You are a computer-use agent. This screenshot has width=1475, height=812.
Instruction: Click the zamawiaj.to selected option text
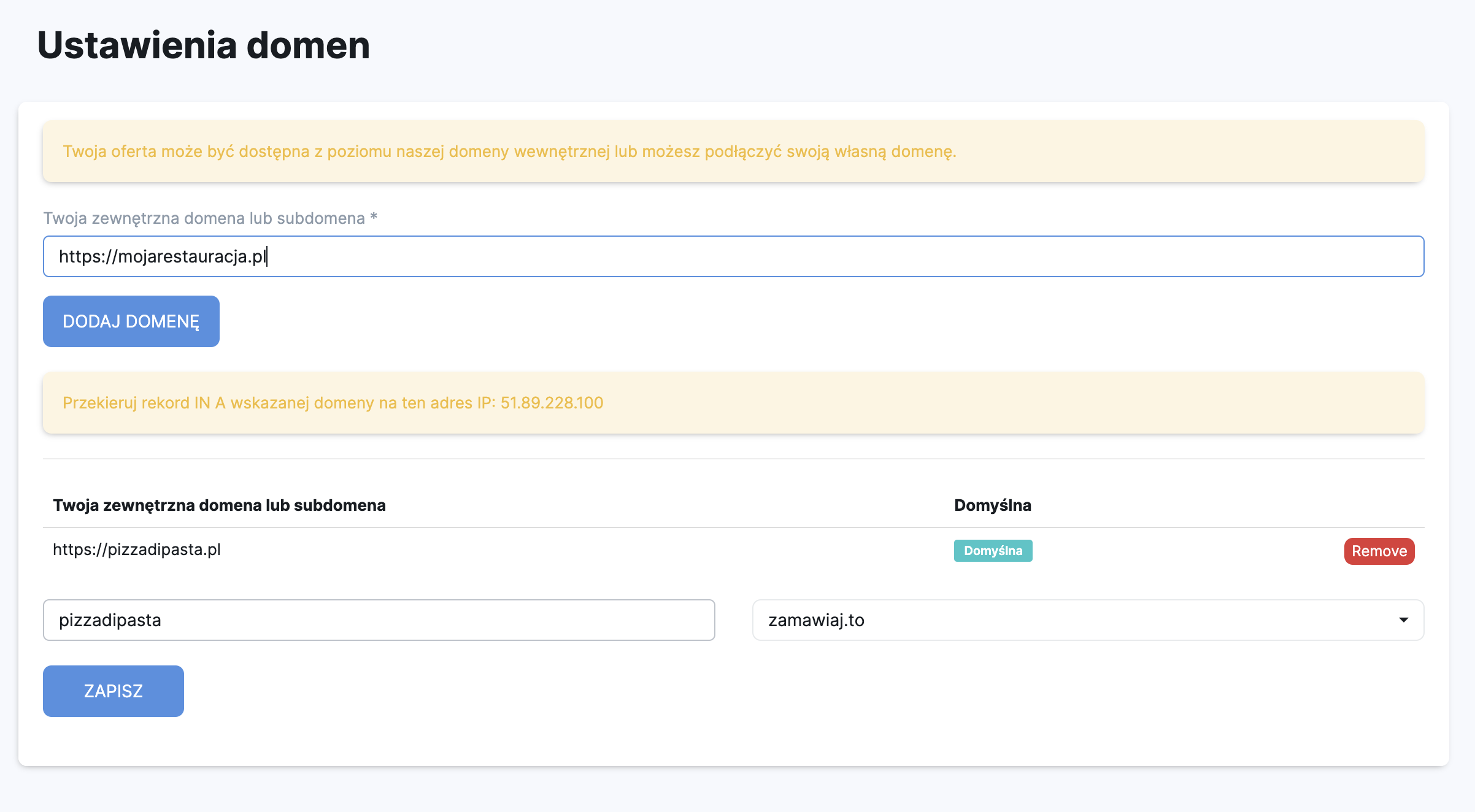point(816,620)
